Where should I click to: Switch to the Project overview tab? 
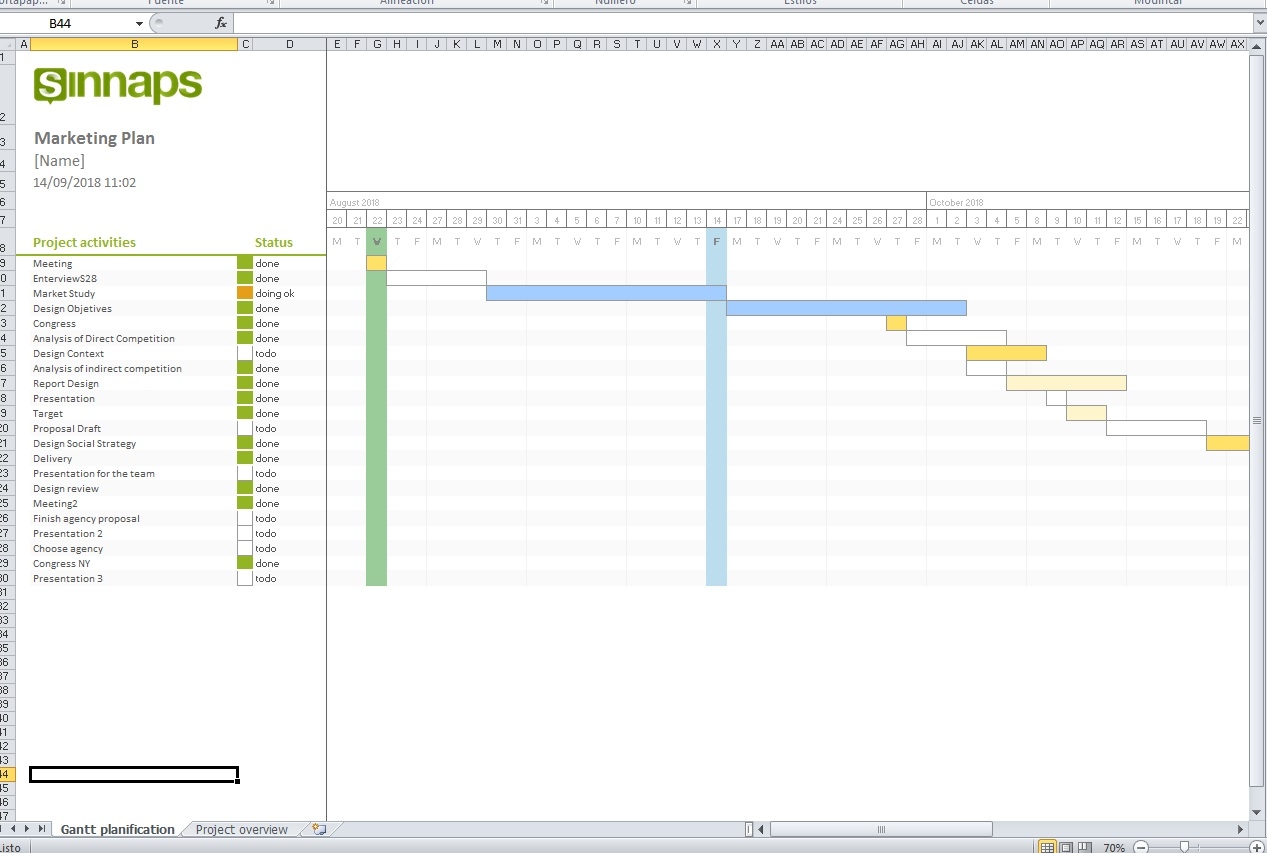tap(240, 829)
